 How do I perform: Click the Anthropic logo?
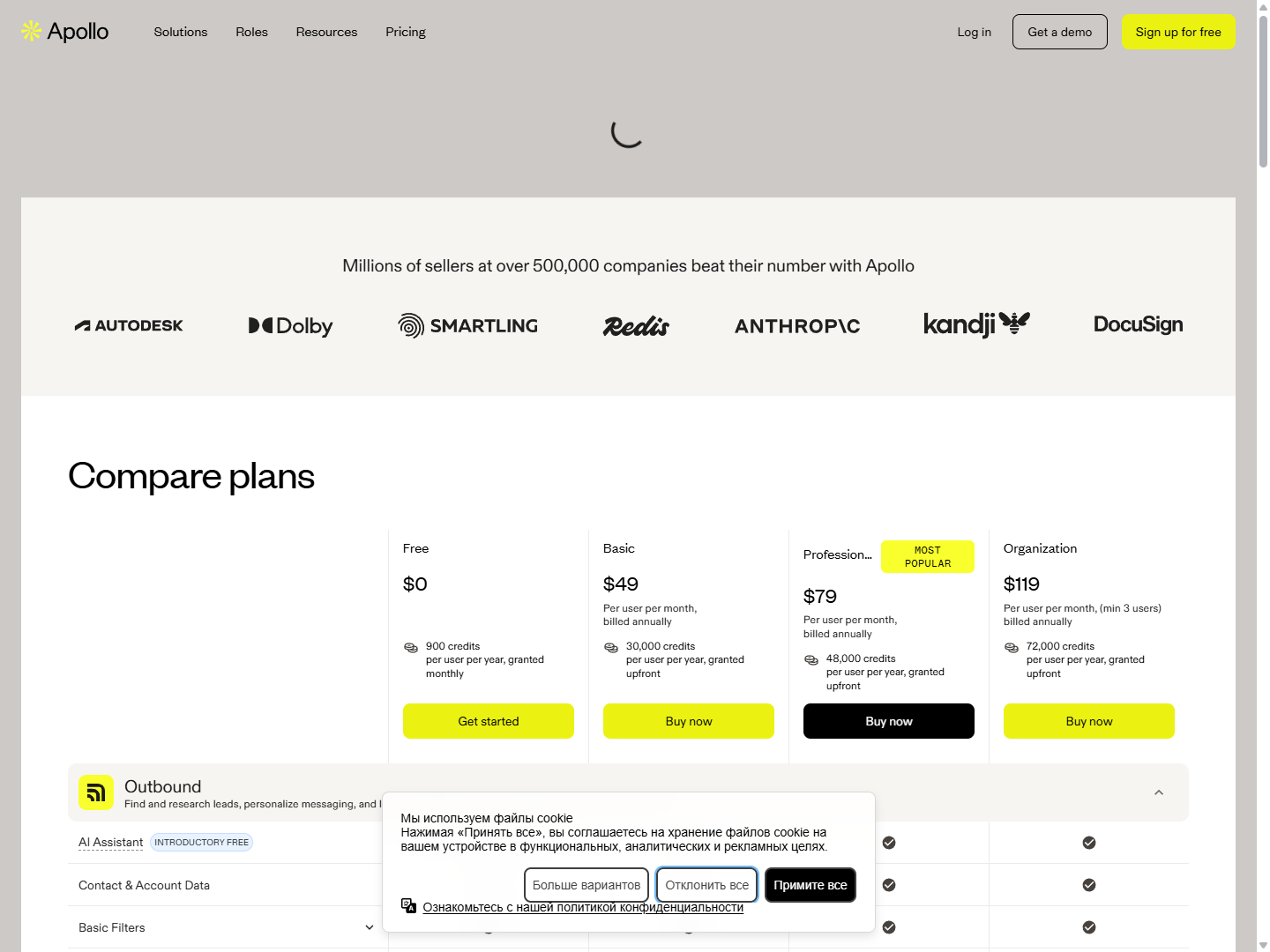click(796, 325)
